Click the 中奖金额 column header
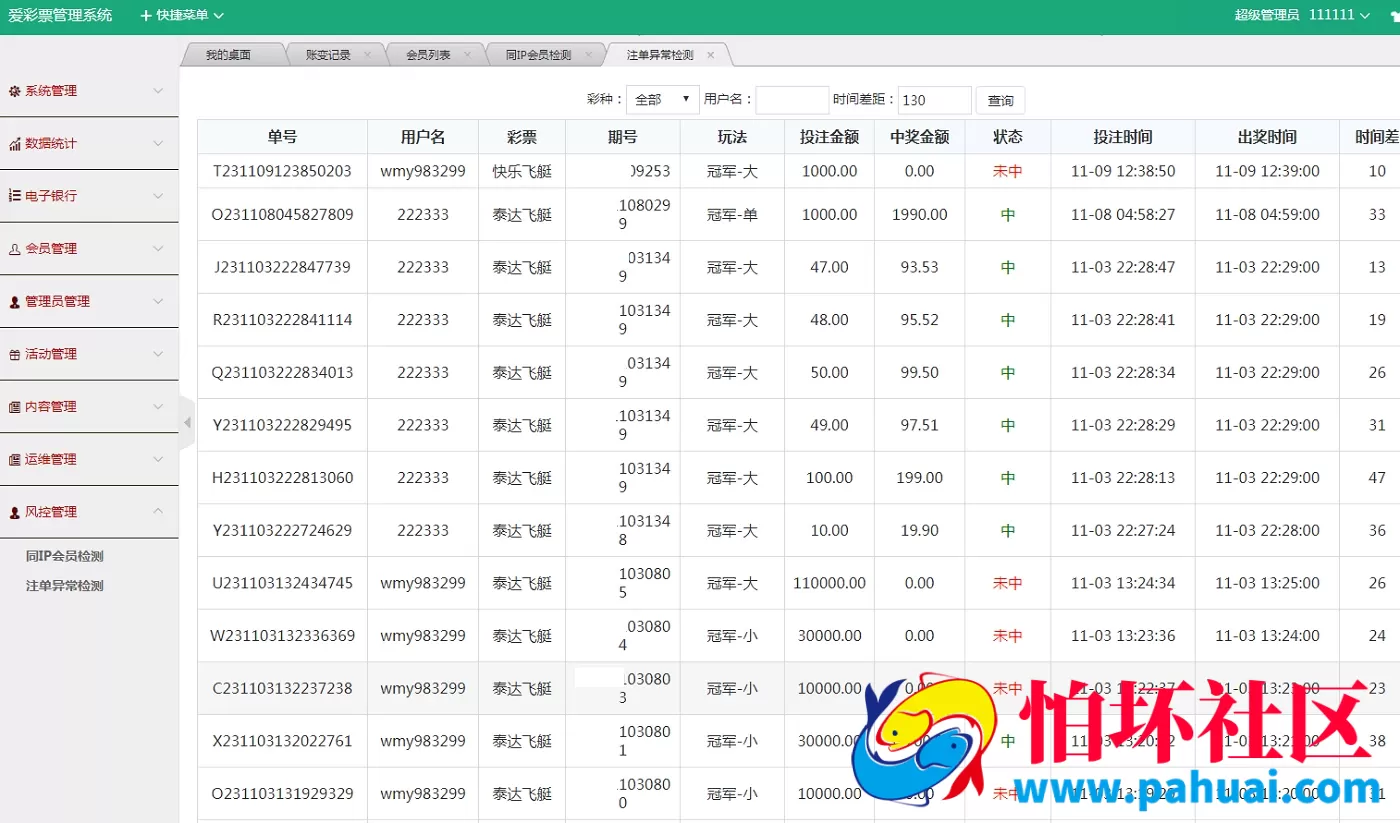 click(919, 137)
